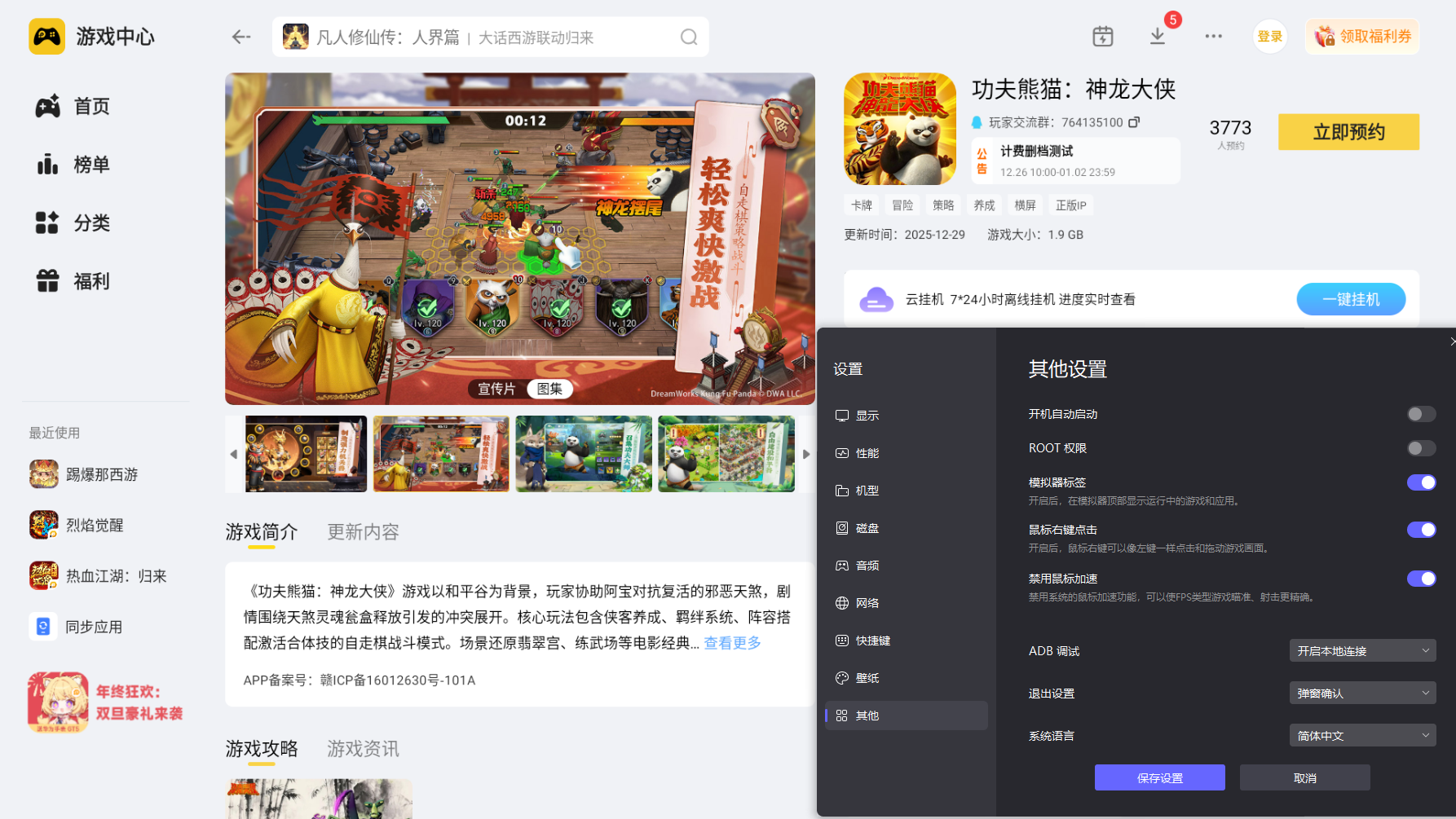Open the 同步应用 sync icon
Image resolution: width=1456 pixels, height=819 pixels.
(x=43, y=627)
